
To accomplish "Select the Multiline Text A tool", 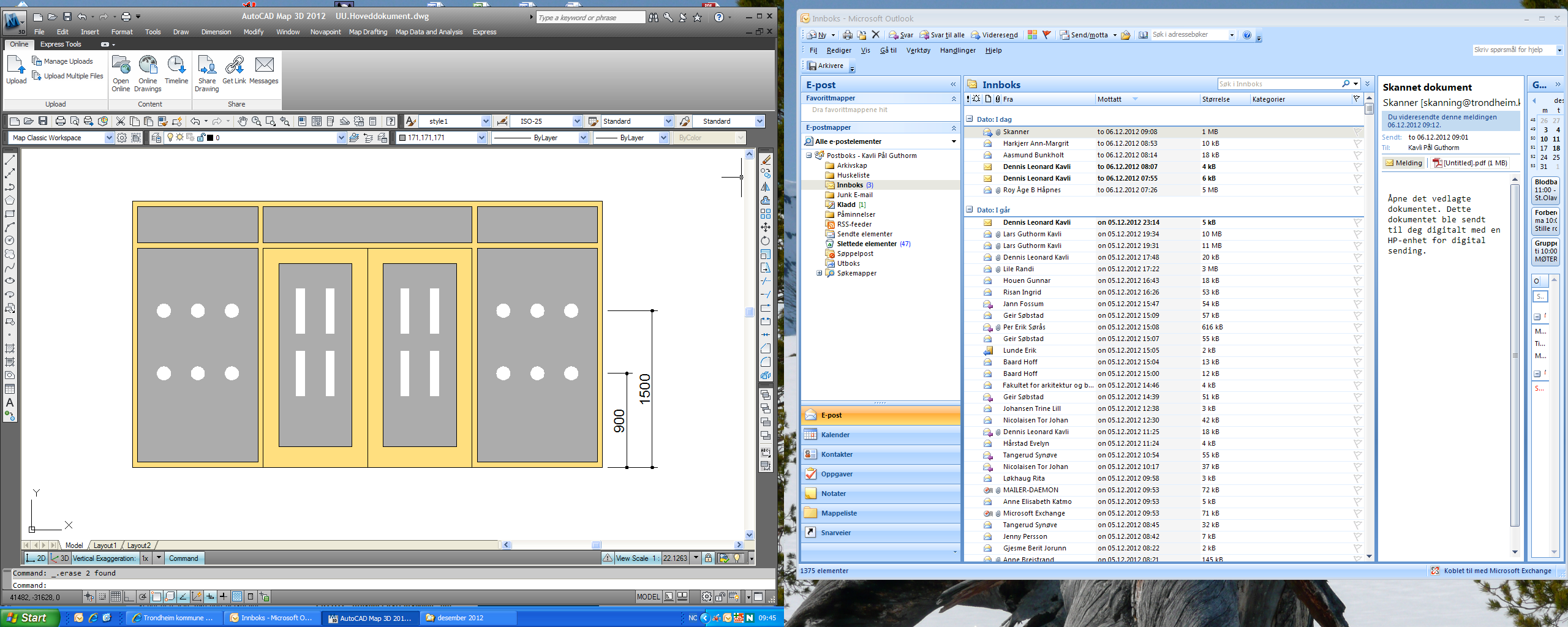I will [x=10, y=402].
